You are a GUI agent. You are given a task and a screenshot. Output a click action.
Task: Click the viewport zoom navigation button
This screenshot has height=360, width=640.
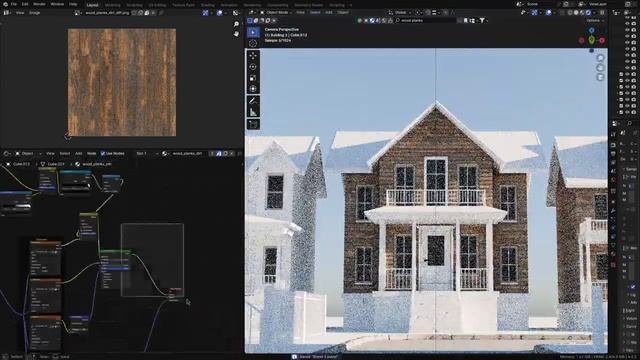click(x=600, y=58)
